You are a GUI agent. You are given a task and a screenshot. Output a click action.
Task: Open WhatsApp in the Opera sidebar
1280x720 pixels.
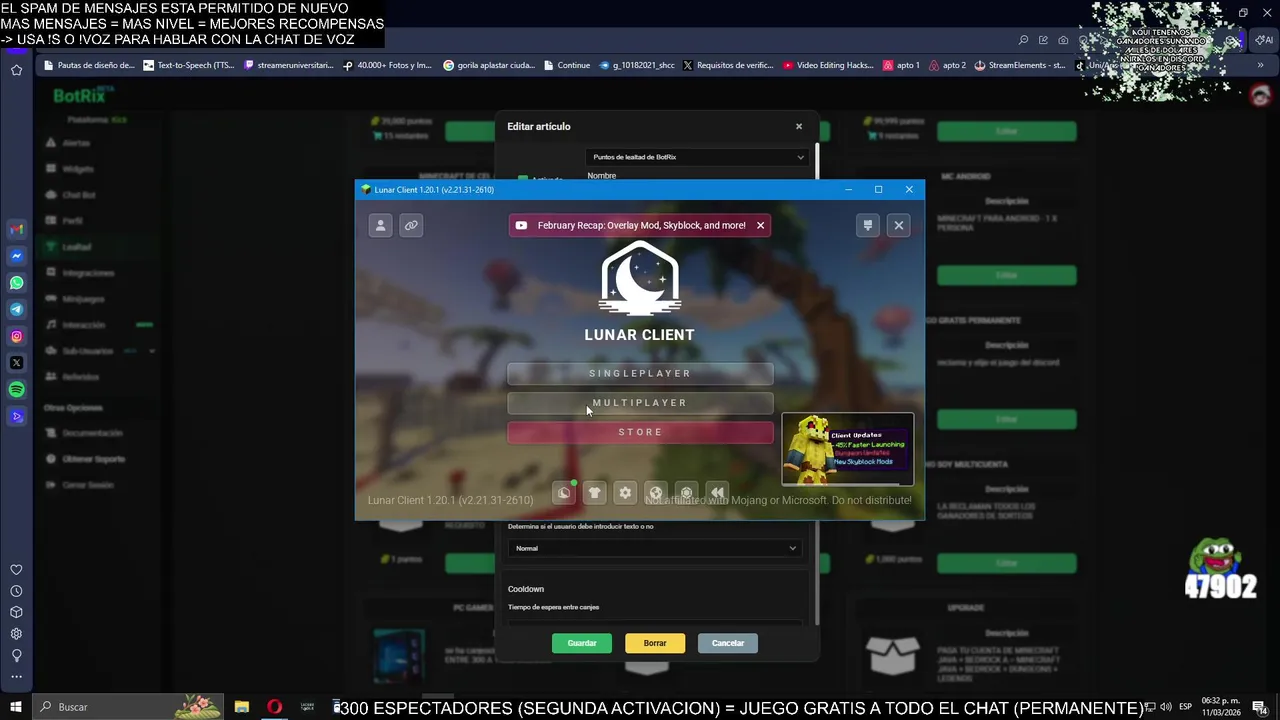[x=17, y=283]
